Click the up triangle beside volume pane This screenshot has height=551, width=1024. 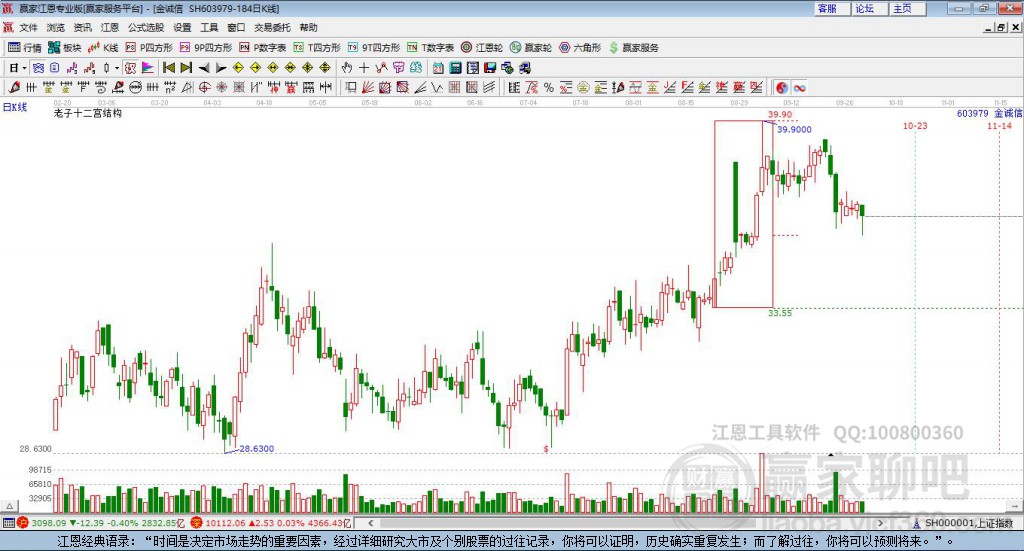click(x=9, y=507)
